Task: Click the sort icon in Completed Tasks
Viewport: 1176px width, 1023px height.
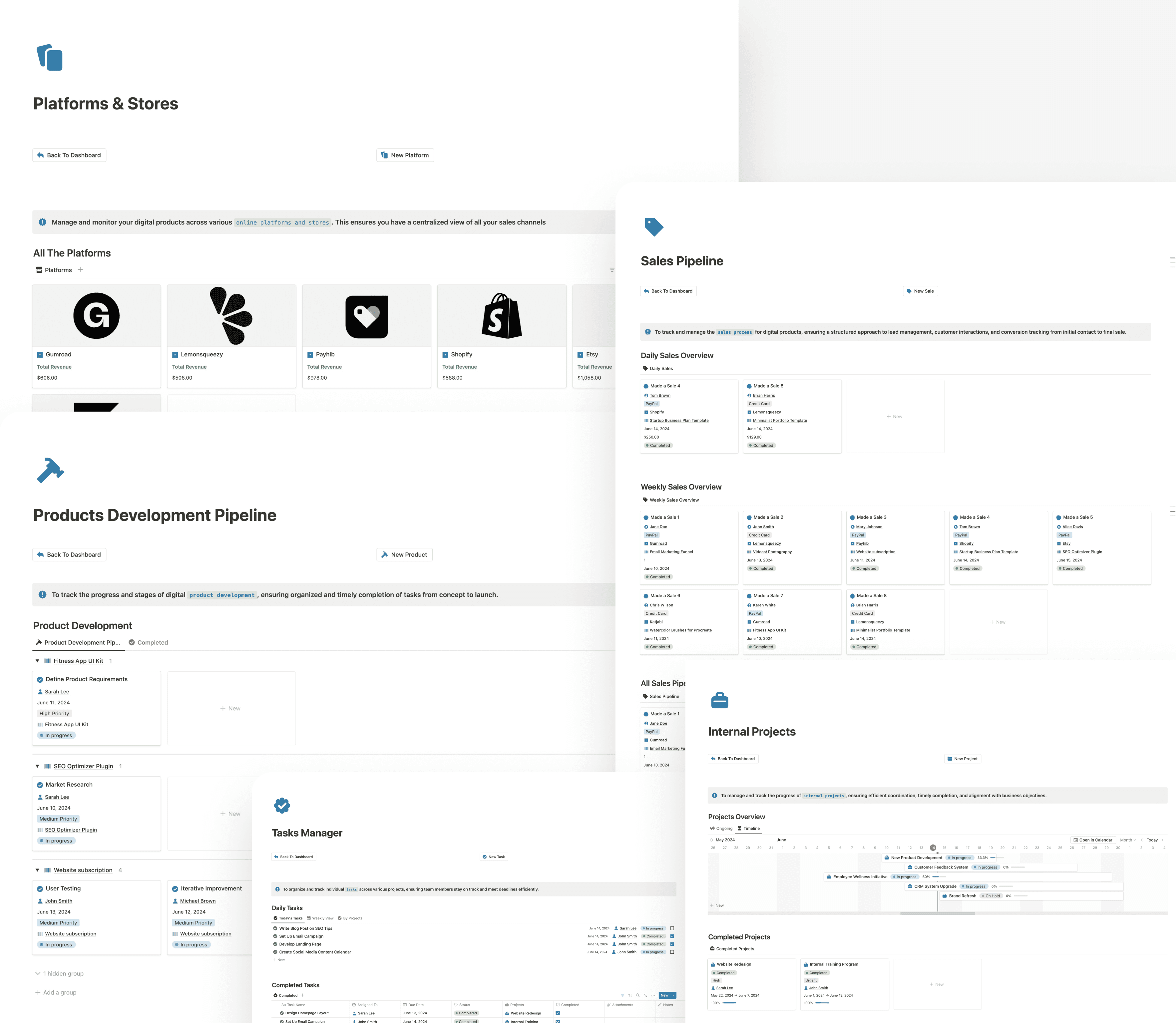Action: tap(630, 996)
